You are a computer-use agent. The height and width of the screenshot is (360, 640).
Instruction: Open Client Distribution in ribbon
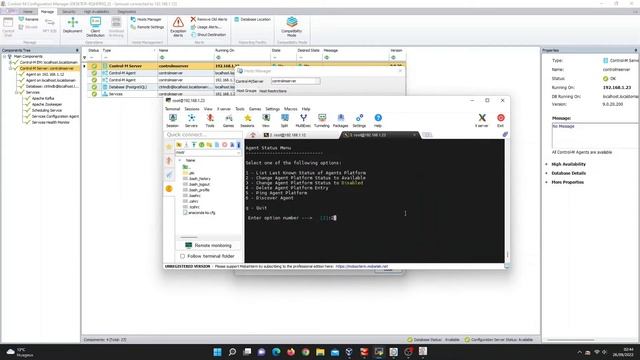95,27
